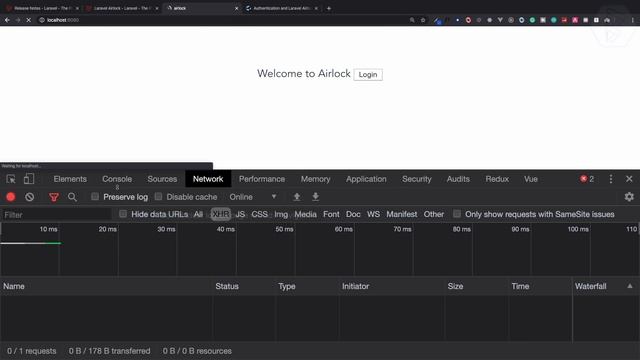Image resolution: width=640 pixels, height=360 pixels.
Task: Stop recording the network log
Action: click(x=11, y=197)
